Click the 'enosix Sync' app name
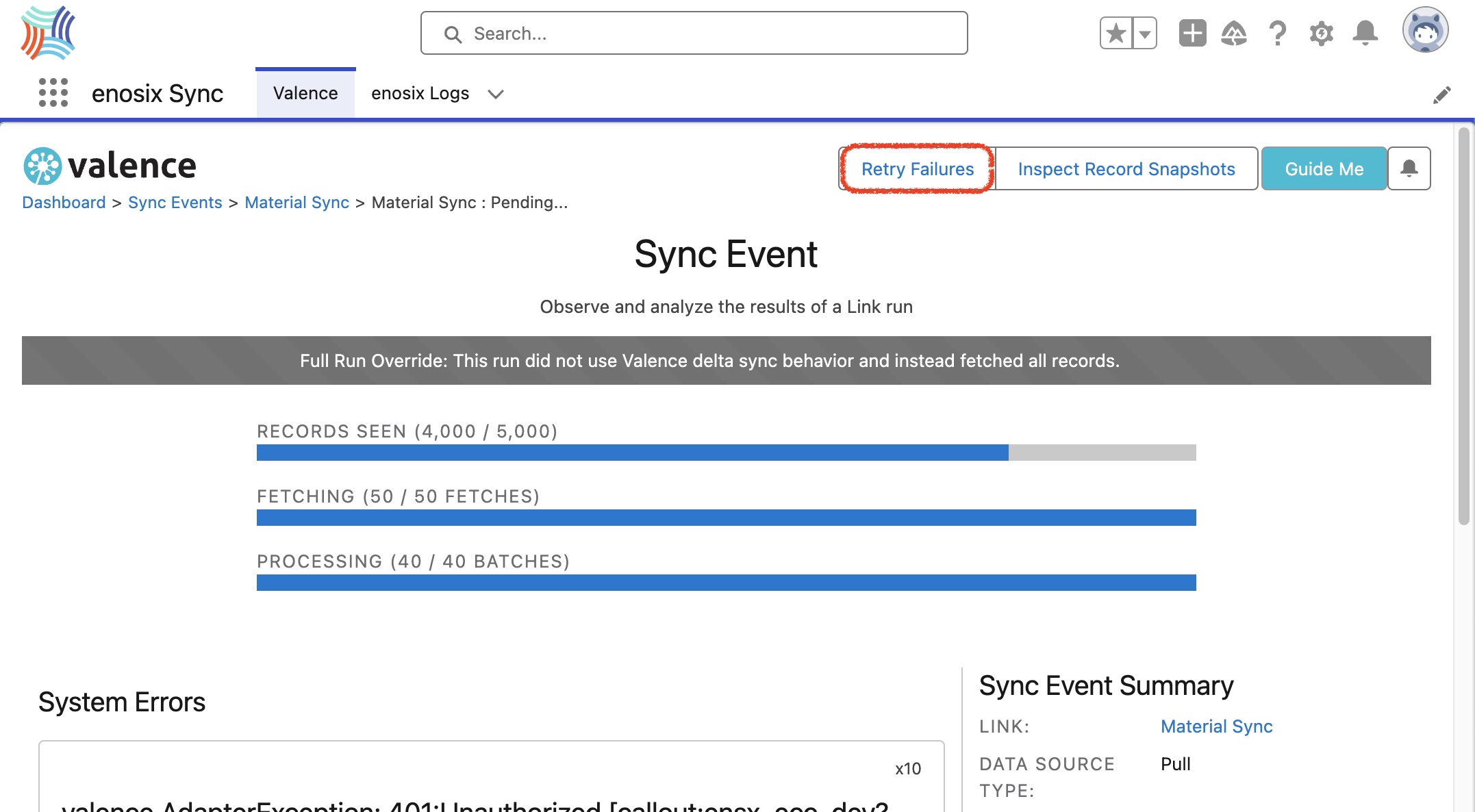The height and width of the screenshot is (812, 1475). [157, 94]
